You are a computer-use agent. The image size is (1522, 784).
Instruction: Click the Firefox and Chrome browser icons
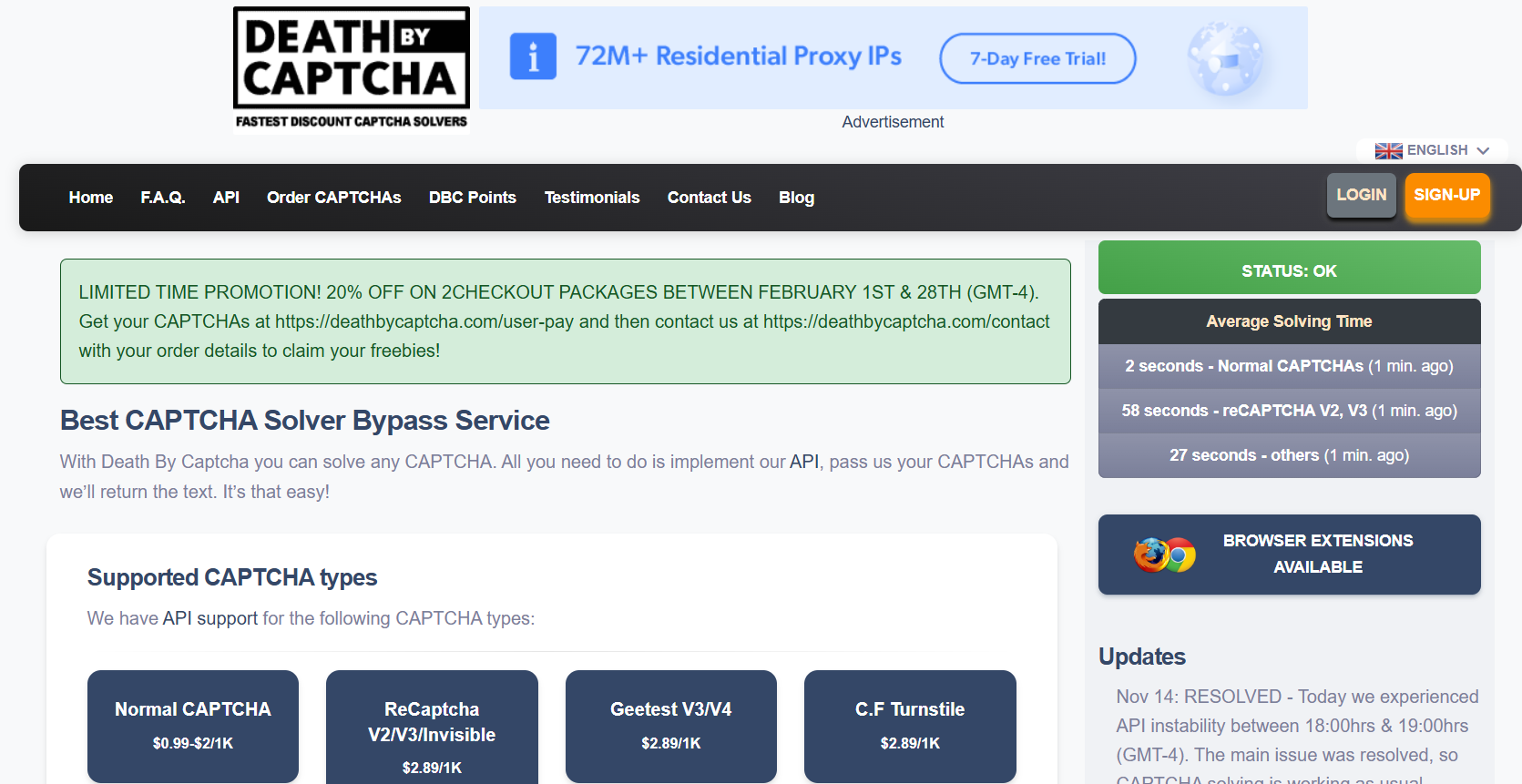pos(1165,555)
